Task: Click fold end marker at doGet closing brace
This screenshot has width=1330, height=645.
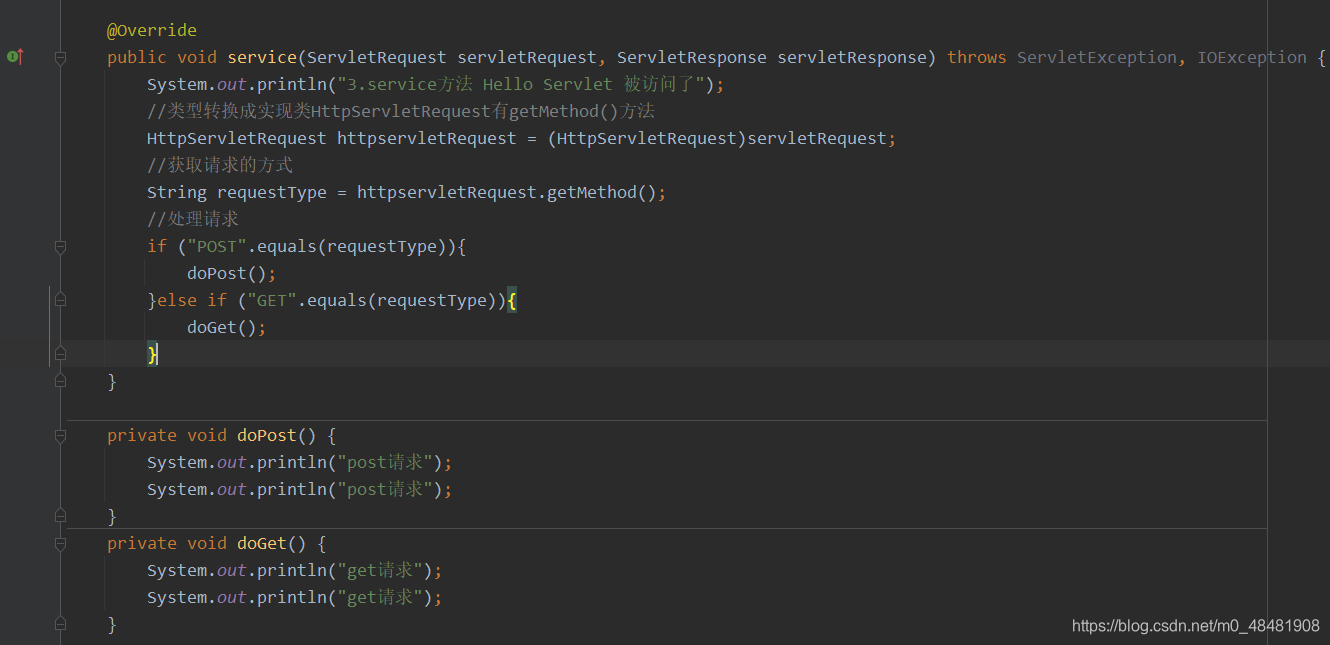Action: coord(61,624)
